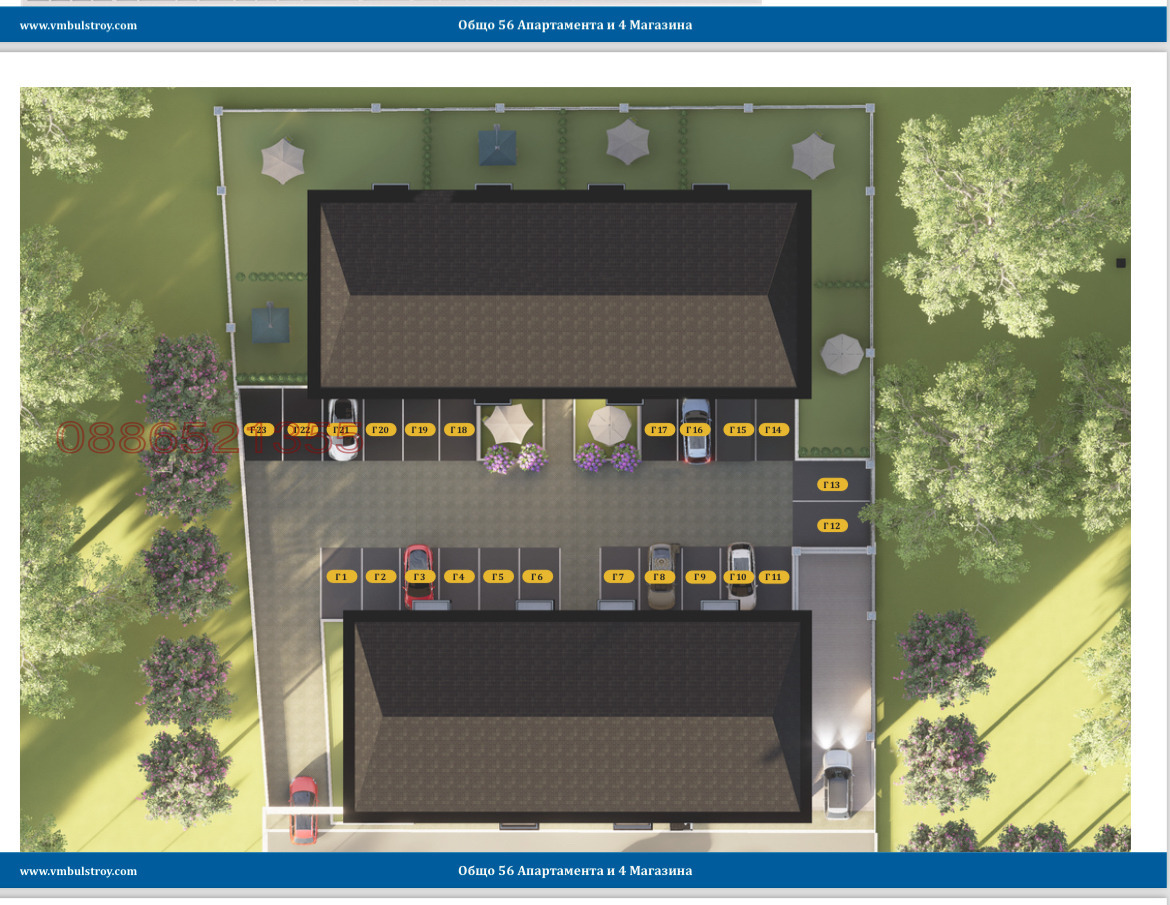Open the www.vmbulstroy.com link in top banner

(78, 25)
